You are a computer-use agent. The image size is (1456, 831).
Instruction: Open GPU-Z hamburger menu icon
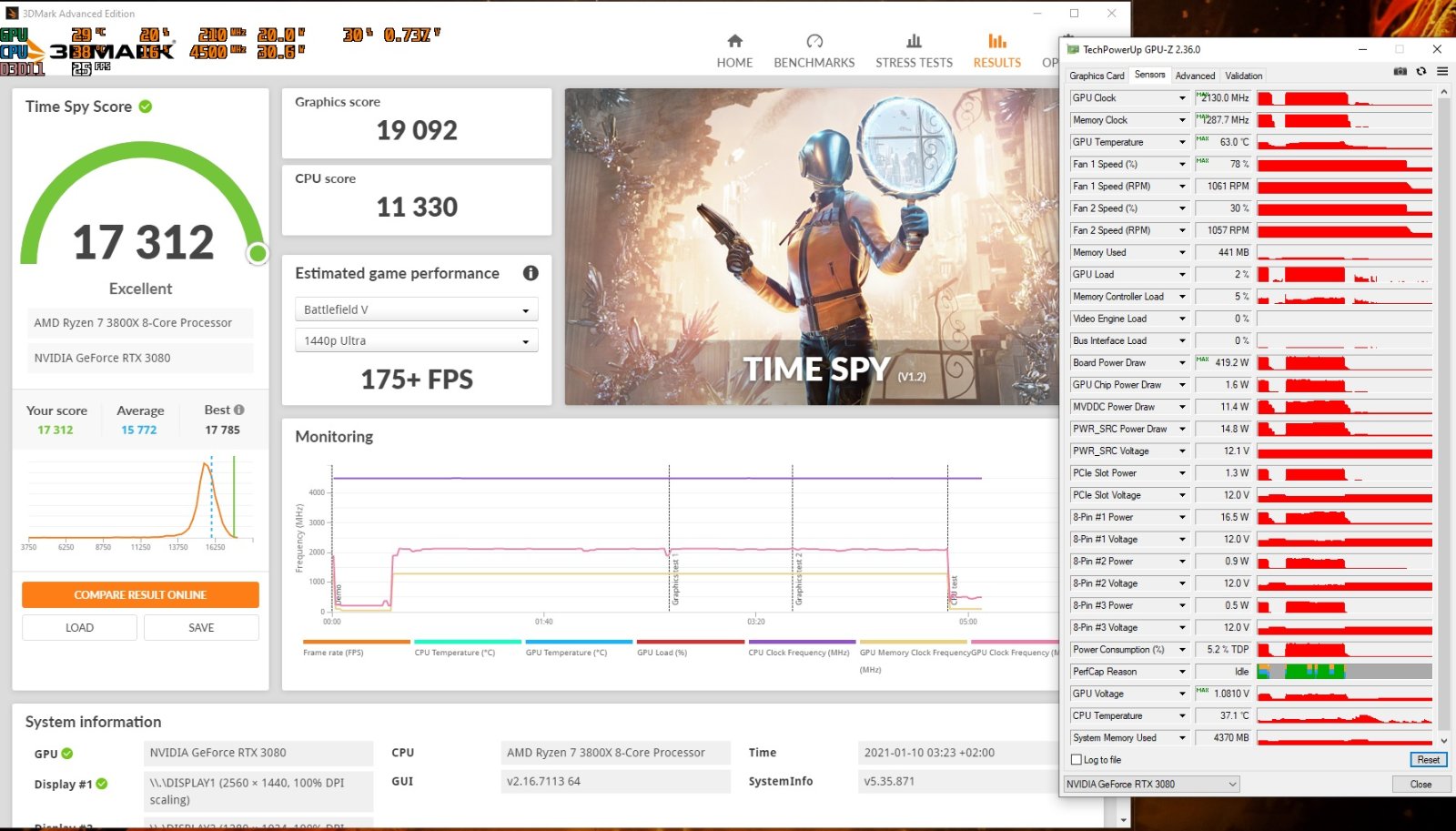pos(1442,71)
